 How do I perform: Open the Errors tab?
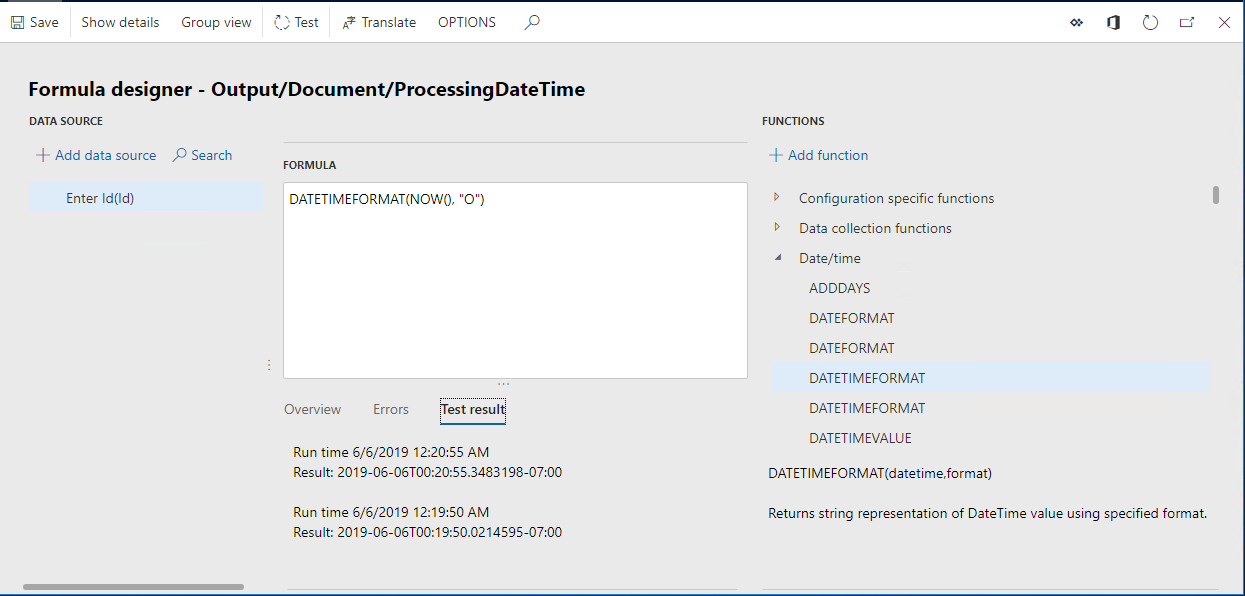pyautogui.click(x=391, y=409)
